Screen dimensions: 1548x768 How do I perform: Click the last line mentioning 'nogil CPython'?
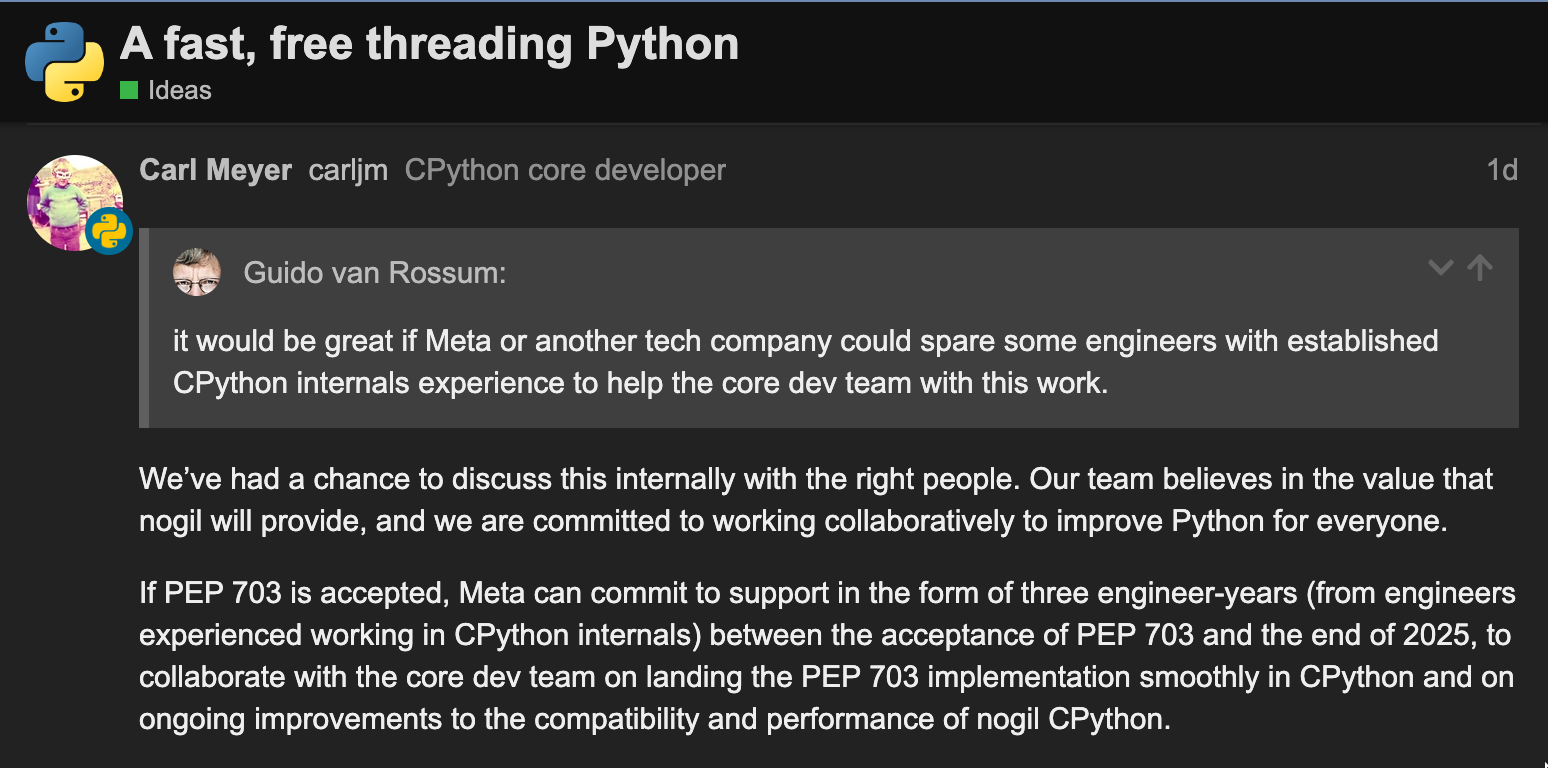click(x=655, y=719)
